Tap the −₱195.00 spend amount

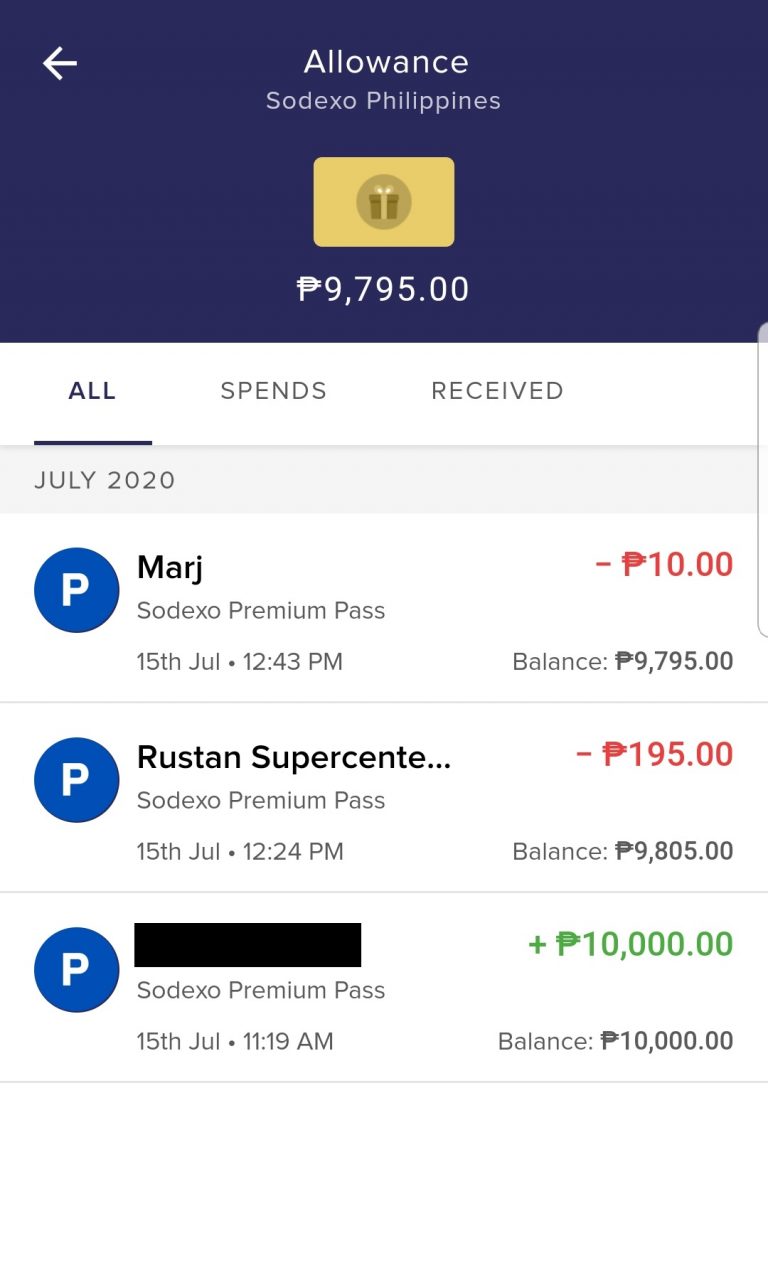tap(654, 755)
